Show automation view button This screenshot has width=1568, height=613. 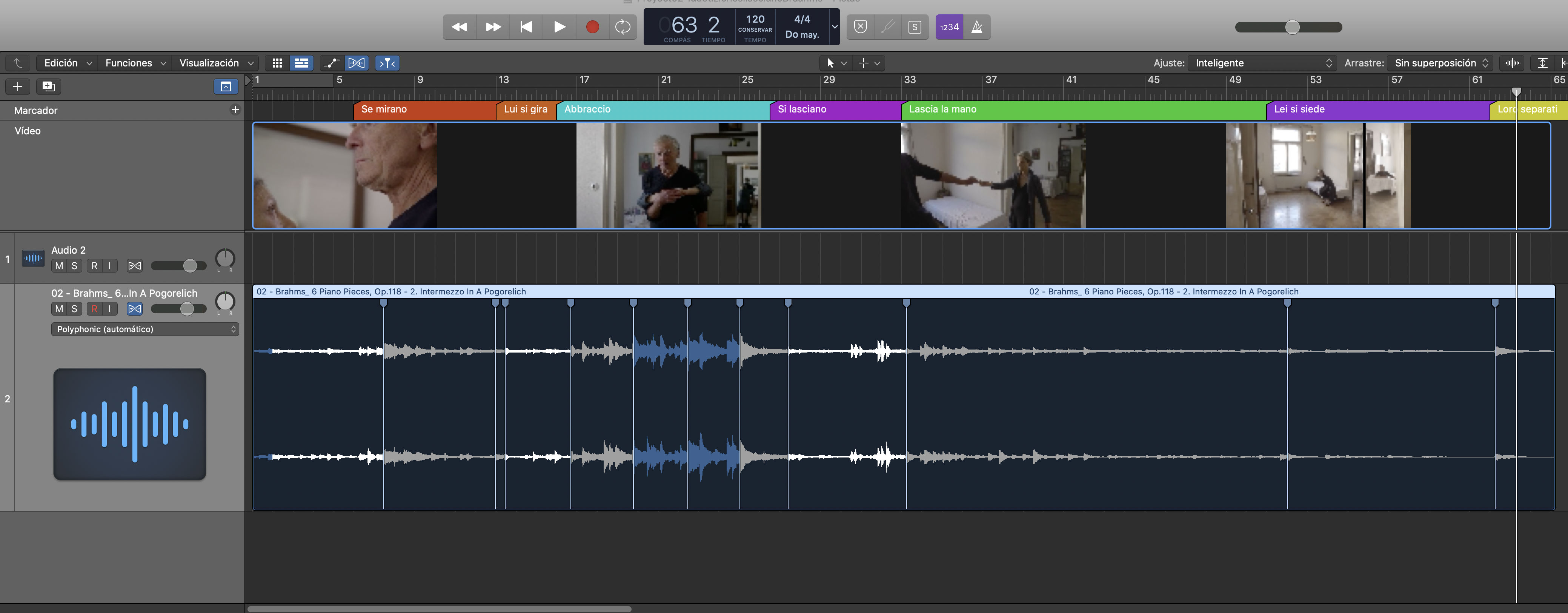pos(332,63)
